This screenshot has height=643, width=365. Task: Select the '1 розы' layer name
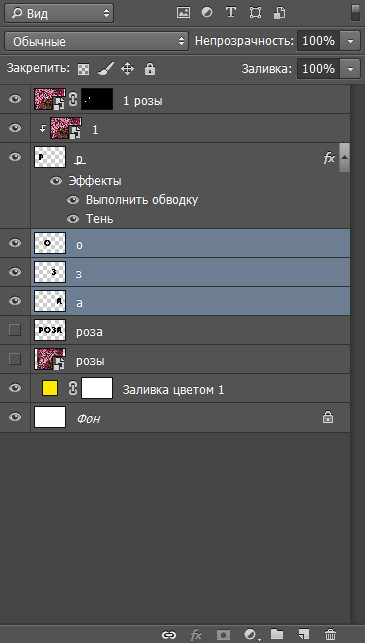(143, 101)
